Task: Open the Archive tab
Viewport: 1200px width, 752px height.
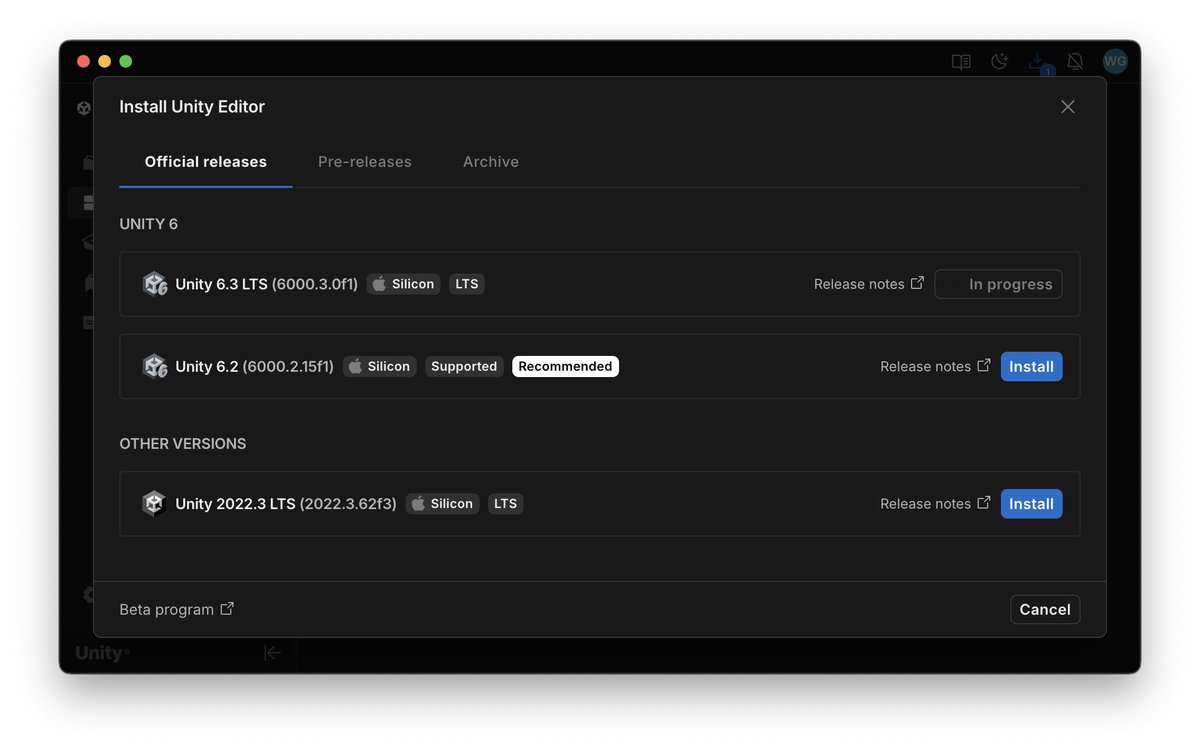Action: (491, 162)
